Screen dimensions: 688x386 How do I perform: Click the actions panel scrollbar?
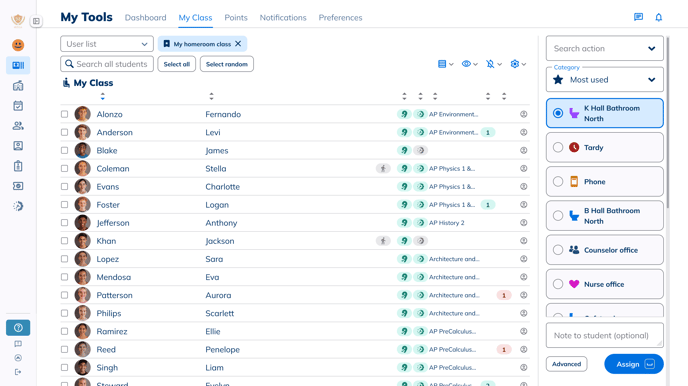pos(667,123)
